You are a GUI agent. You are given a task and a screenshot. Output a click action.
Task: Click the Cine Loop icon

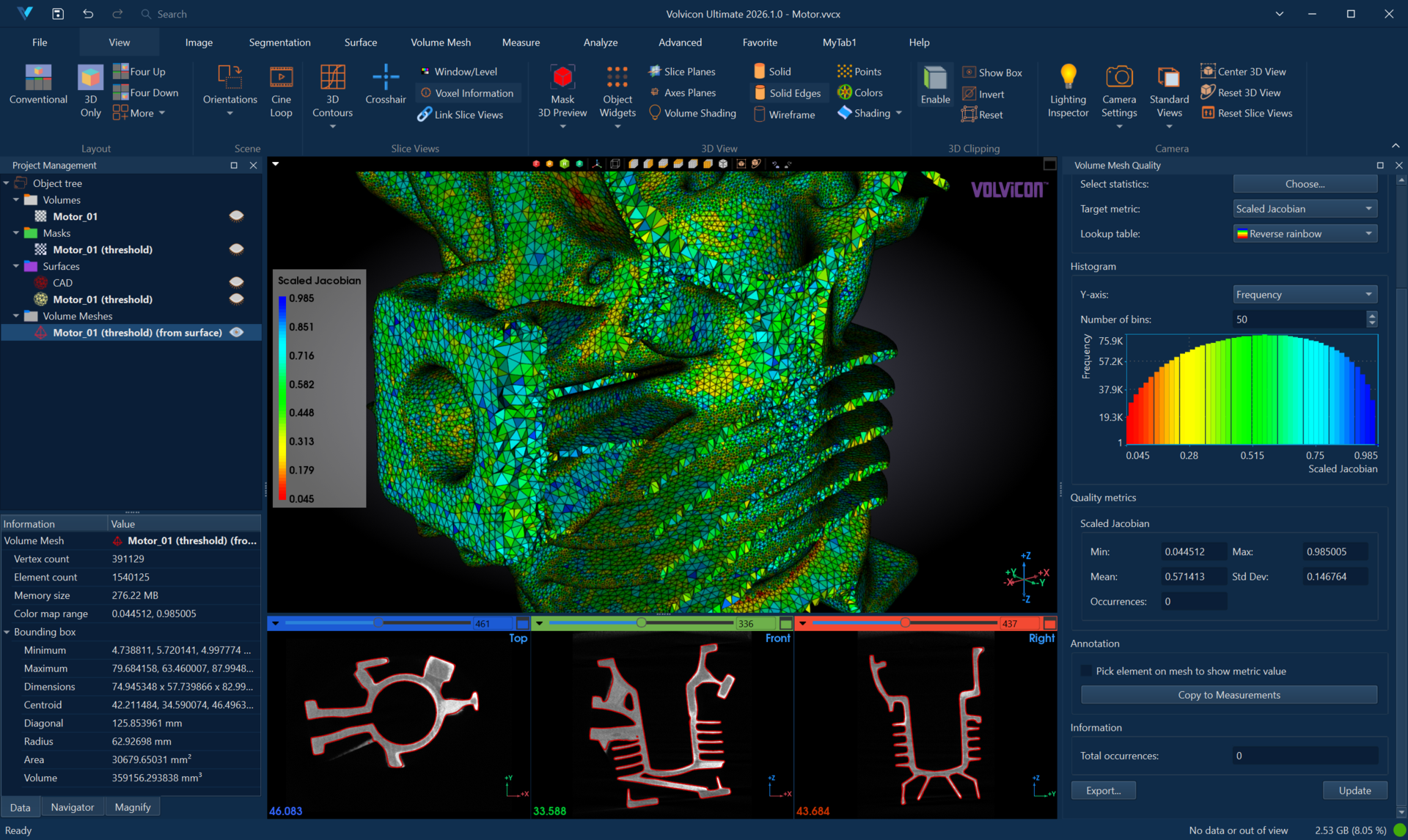click(x=281, y=78)
